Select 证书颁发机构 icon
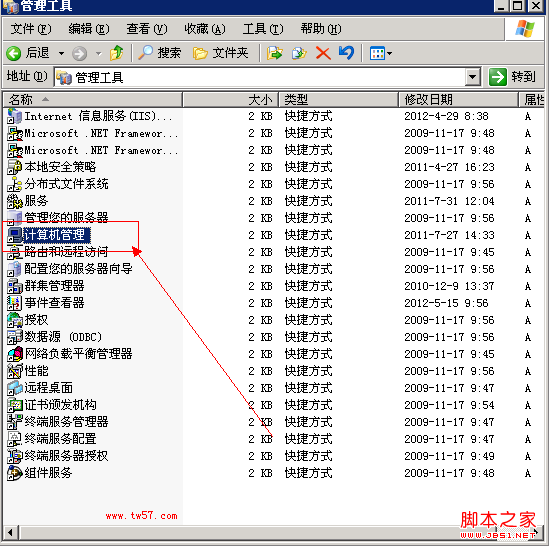This screenshot has width=549, height=546. click(14, 405)
